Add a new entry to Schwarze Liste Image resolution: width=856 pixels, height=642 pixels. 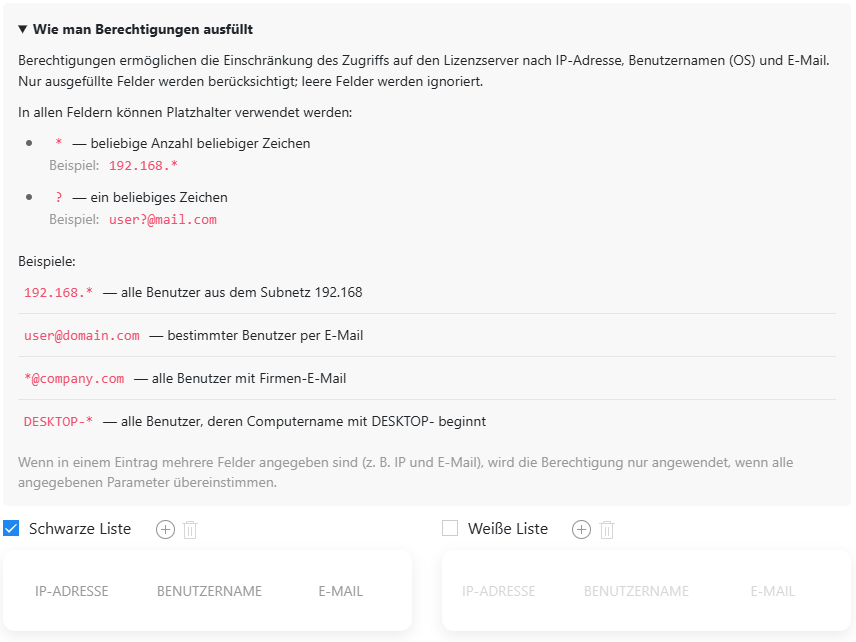pyautogui.click(x=166, y=530)
